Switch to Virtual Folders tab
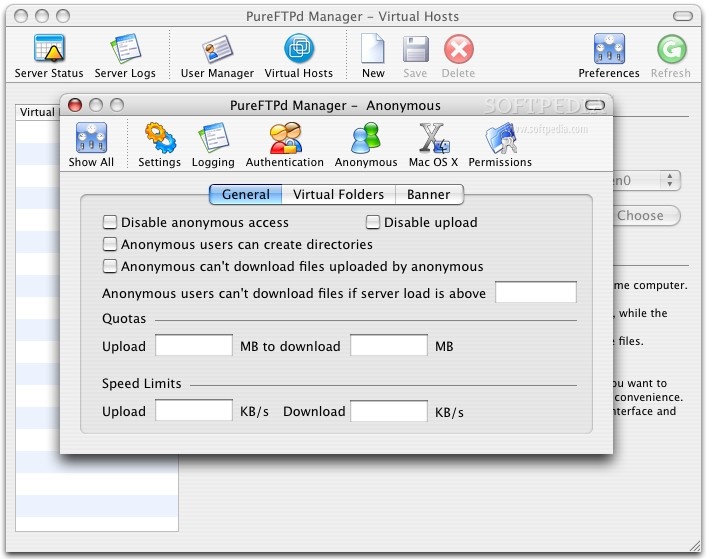Viewport: 707px width, 559px height. (x=338, y=194)
